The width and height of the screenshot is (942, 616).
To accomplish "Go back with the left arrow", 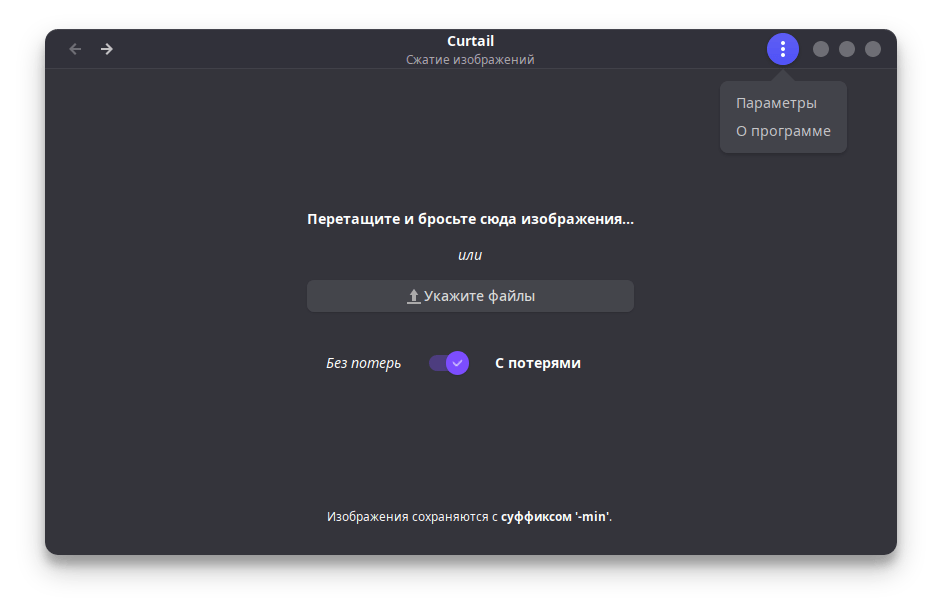I will point(75,49).
